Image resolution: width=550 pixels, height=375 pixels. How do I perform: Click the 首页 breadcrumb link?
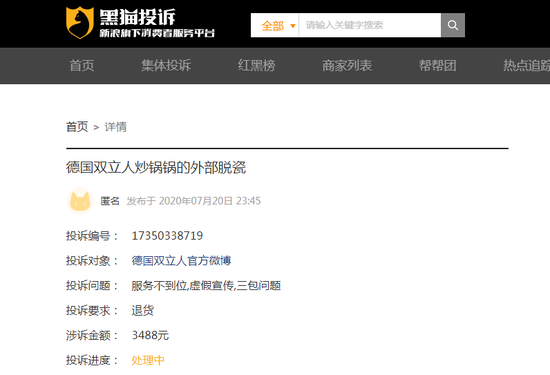click(77, 127)
